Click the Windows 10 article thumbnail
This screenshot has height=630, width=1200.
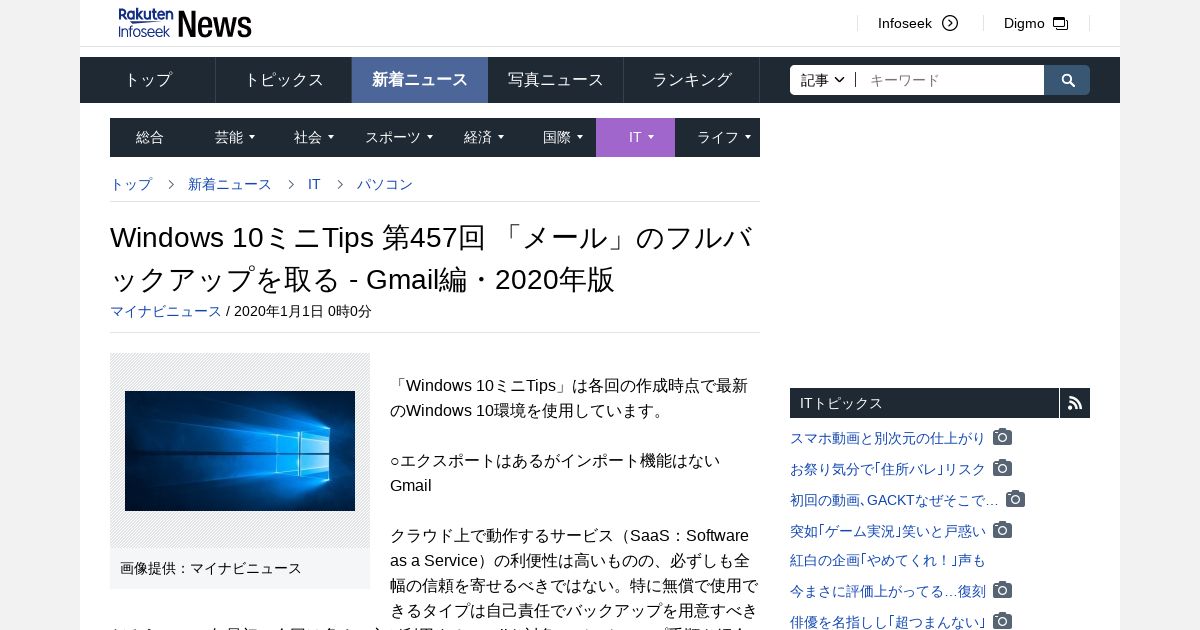[x=240, y=450]
